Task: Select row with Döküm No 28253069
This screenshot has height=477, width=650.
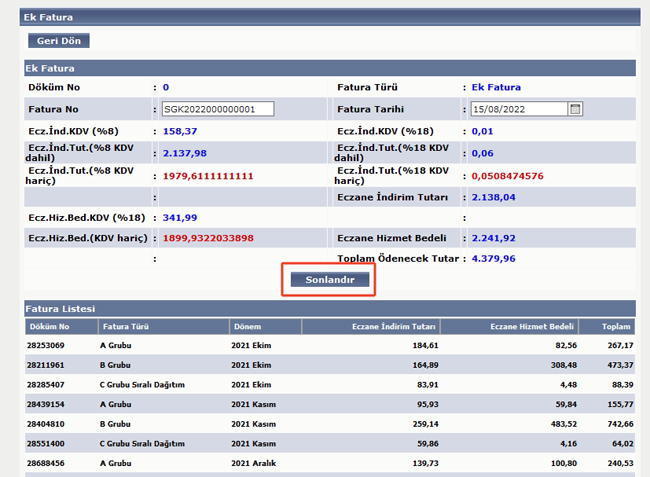Action: click(x=330, y=345)
